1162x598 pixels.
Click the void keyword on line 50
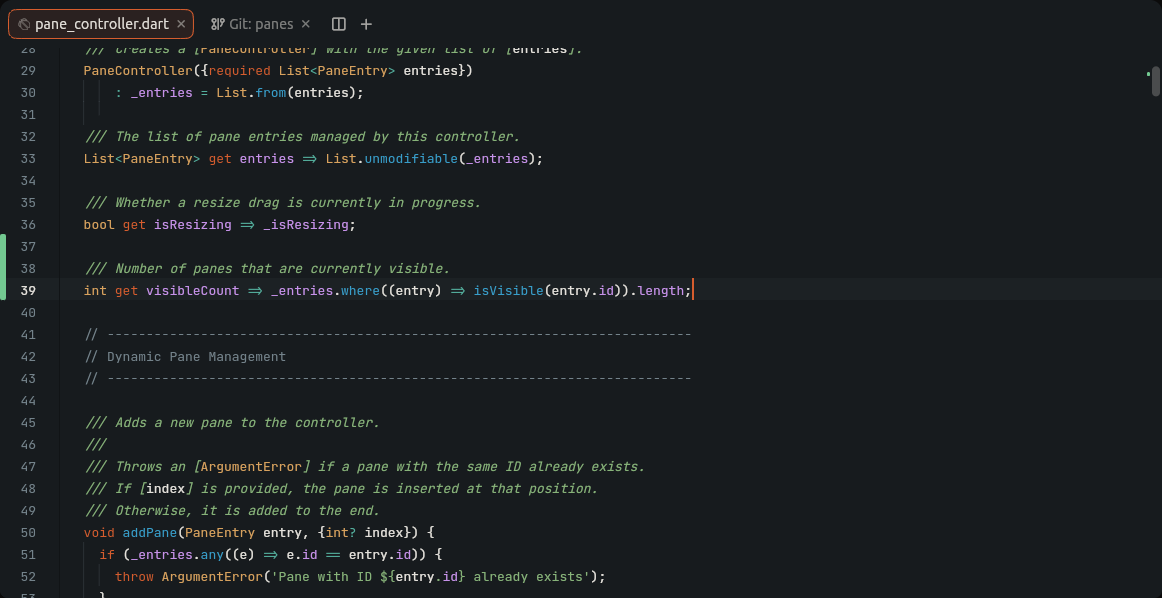point(99,532)
